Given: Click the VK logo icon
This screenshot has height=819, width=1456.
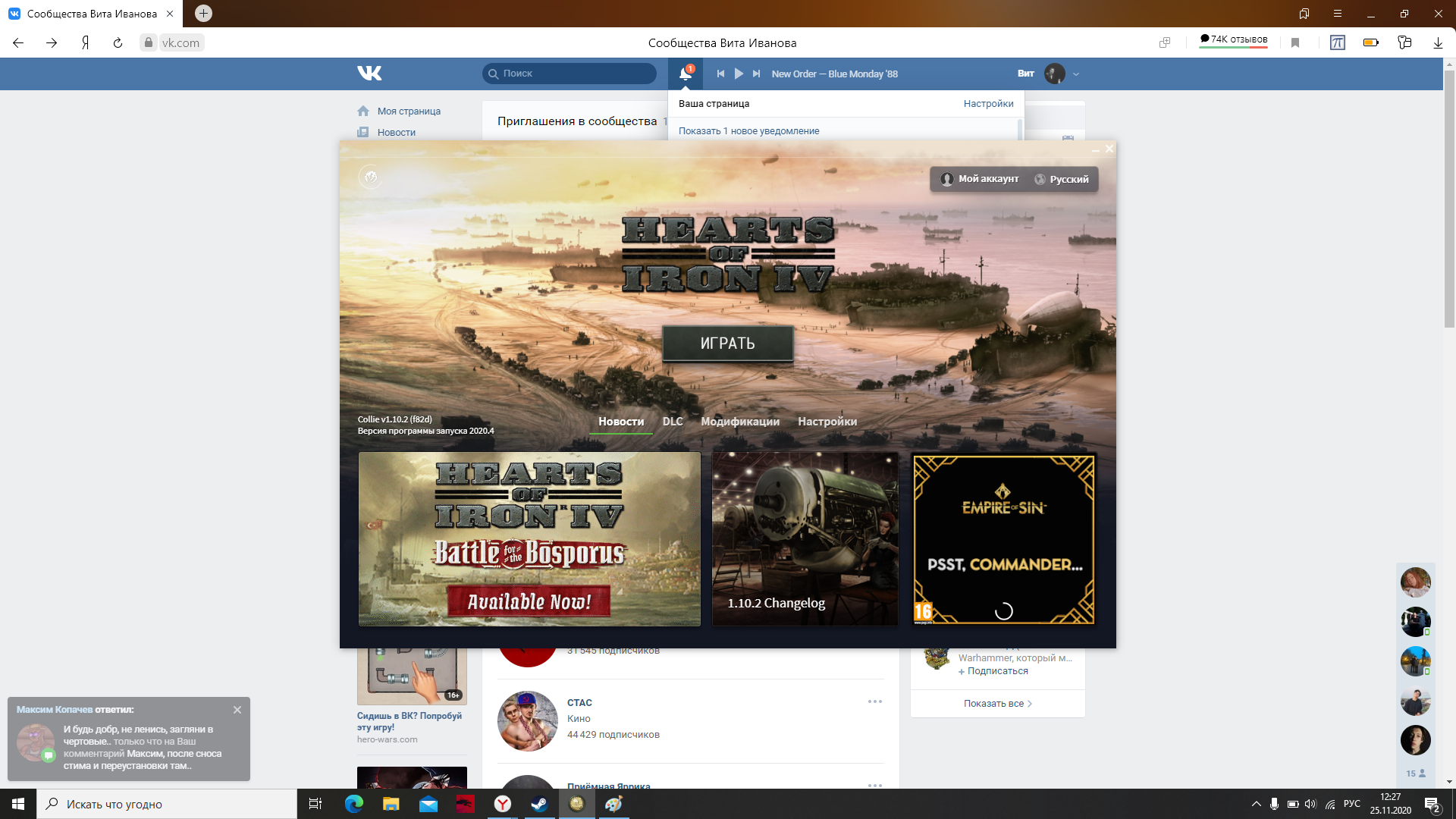Looking at the screenshot, I should (x=369, y=73).
